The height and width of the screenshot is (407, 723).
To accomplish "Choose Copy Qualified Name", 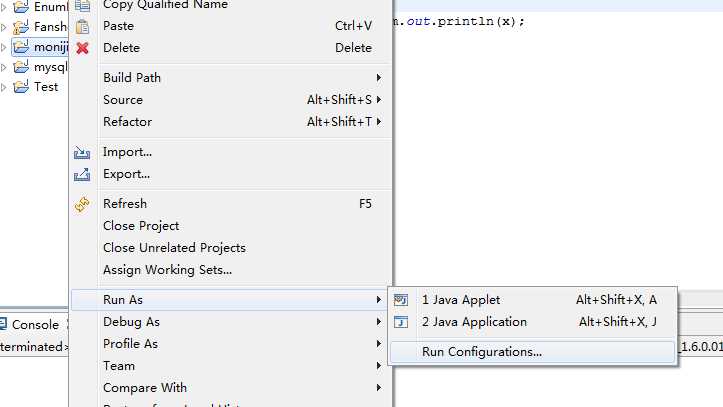I will (231, 6).
